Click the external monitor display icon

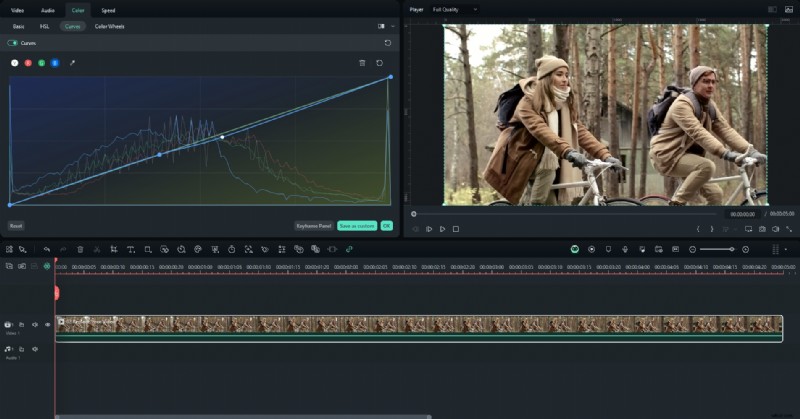tap(748, 229)
